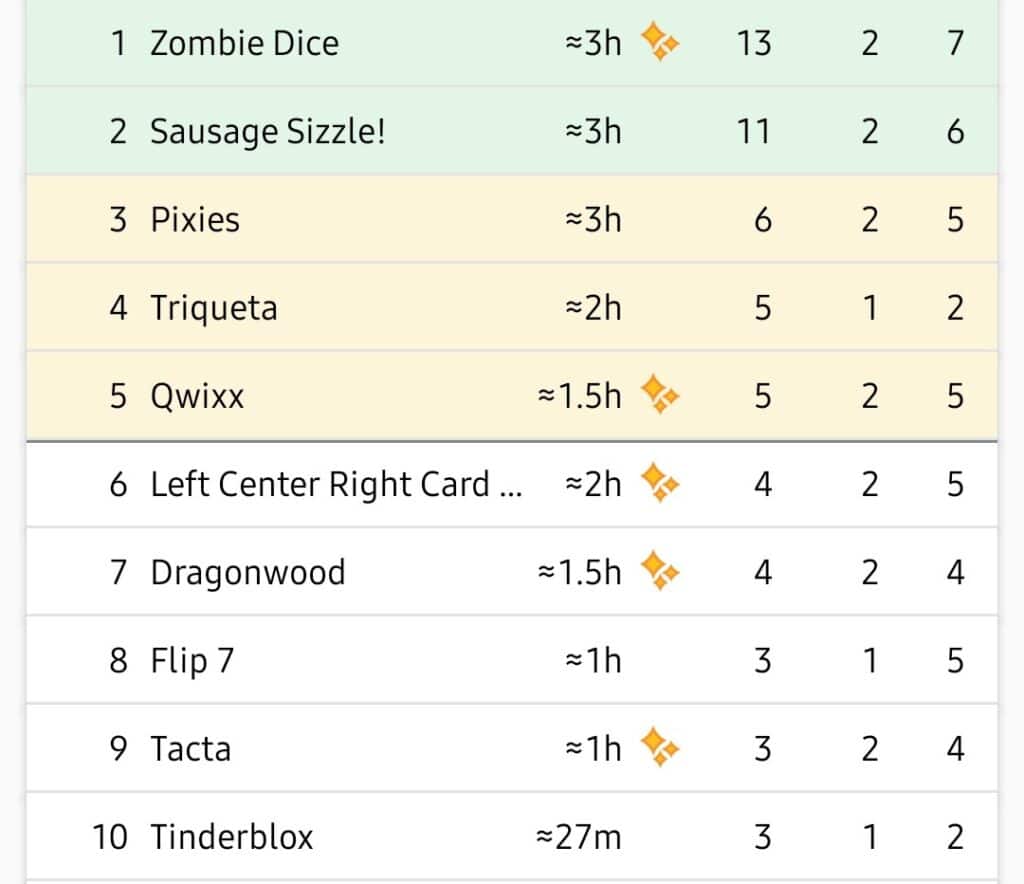Click the sparkle icon in the Qwixx row
Viewport: 1024px width, 884px height.
click(x=660, y=394)
